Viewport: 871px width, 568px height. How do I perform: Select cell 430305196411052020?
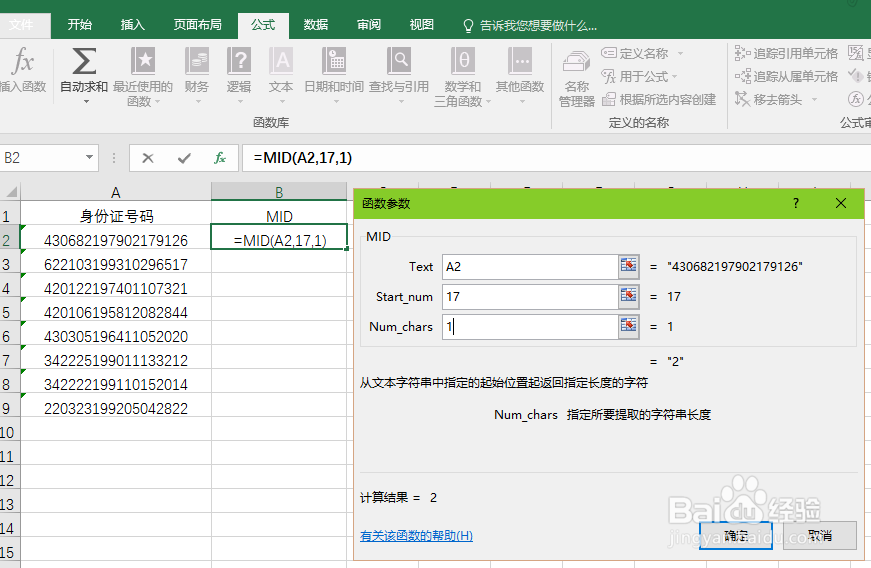point(116,336)
